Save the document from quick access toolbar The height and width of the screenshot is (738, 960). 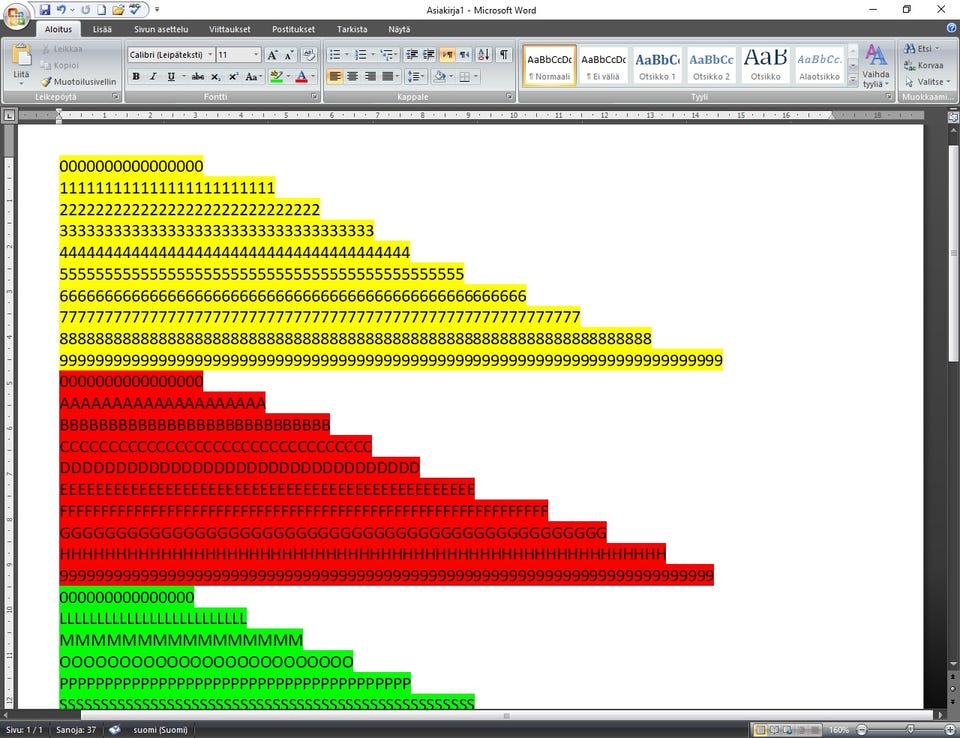[x=45, y=10]
